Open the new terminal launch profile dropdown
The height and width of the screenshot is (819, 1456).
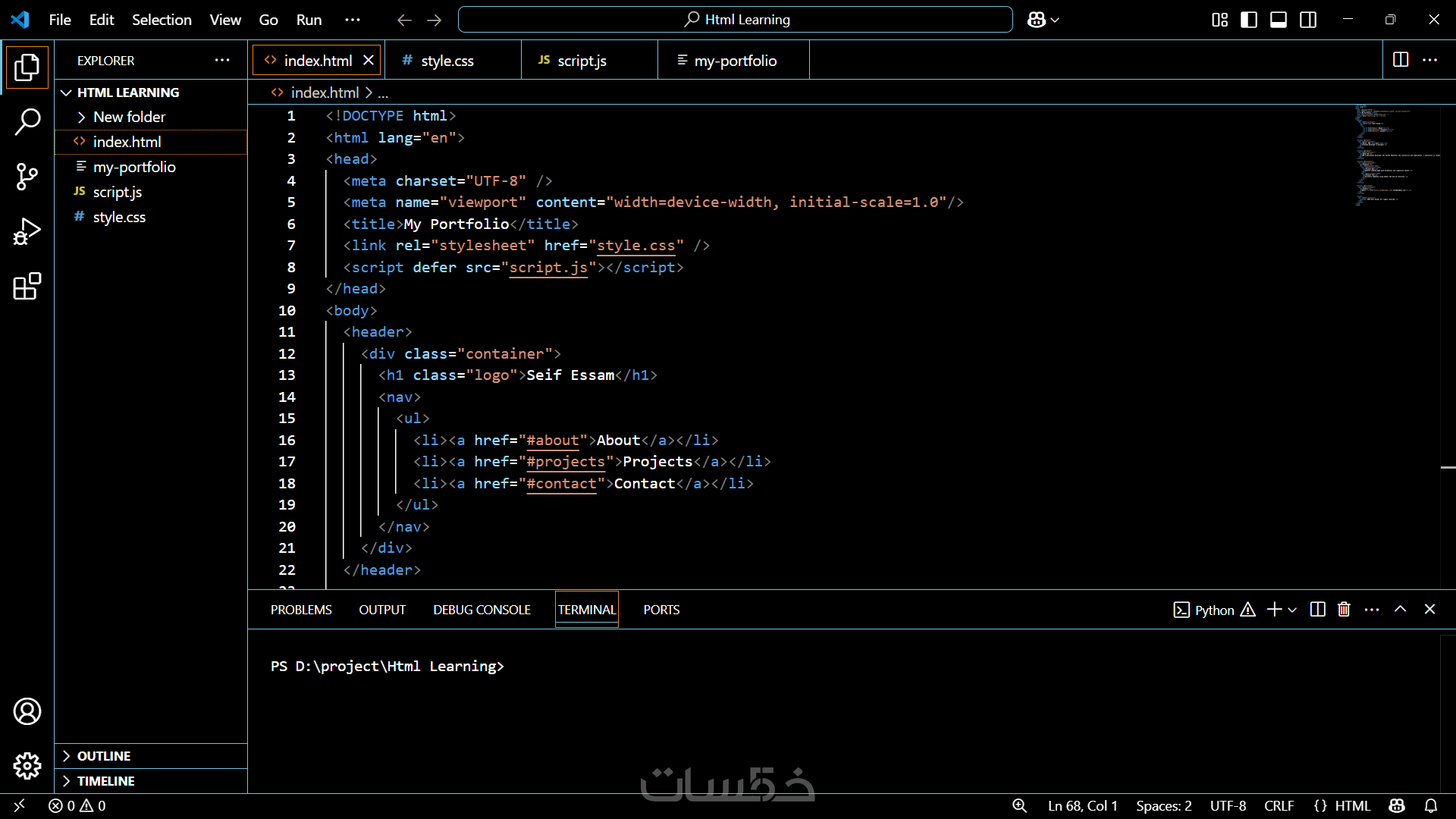pyautogui.click(x=1292, y=610)
